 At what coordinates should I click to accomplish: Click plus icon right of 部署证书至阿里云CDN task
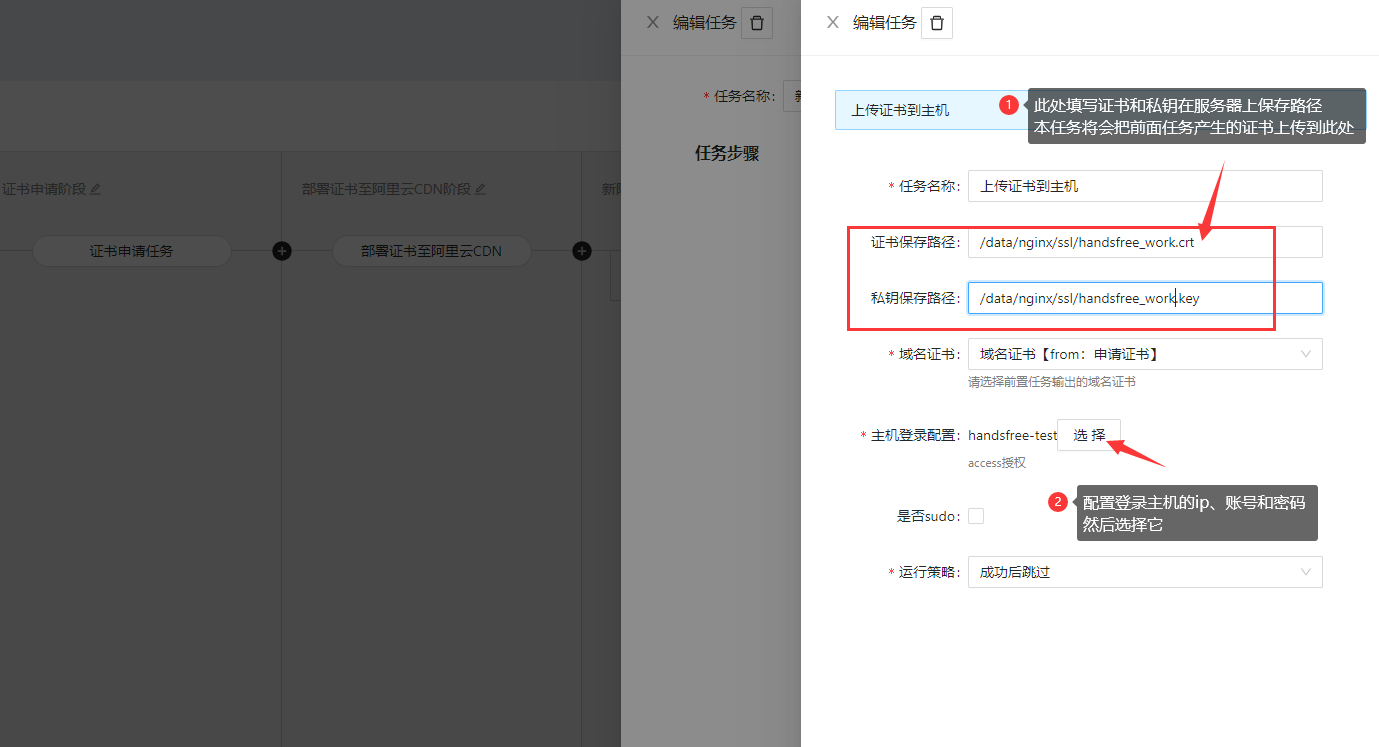(x=582, y=251)
